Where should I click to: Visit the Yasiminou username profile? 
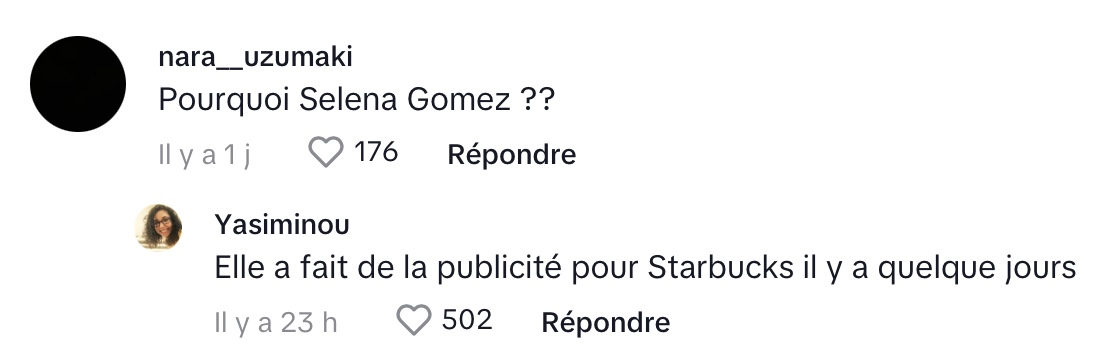[x=282, y=225]
